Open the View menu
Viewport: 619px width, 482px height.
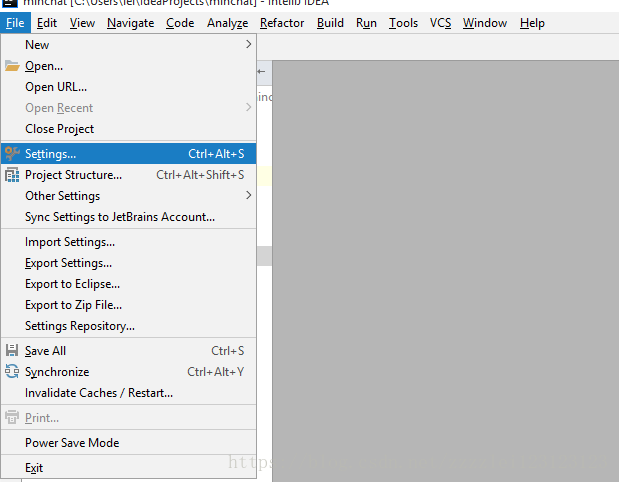pos(82,23)
